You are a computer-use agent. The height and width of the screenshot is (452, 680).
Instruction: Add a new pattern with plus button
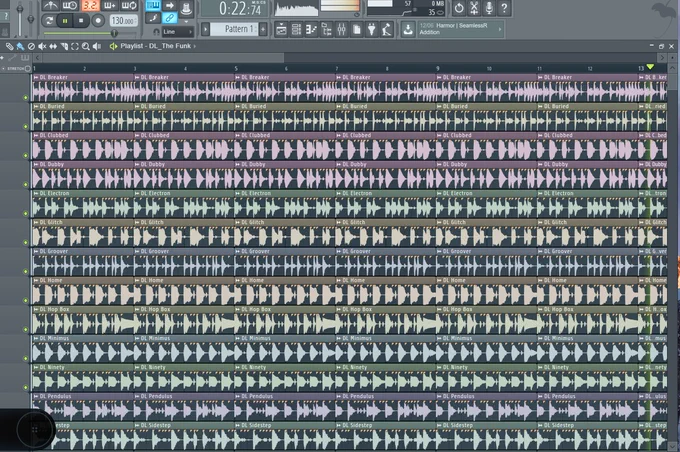tap(263, 29)
